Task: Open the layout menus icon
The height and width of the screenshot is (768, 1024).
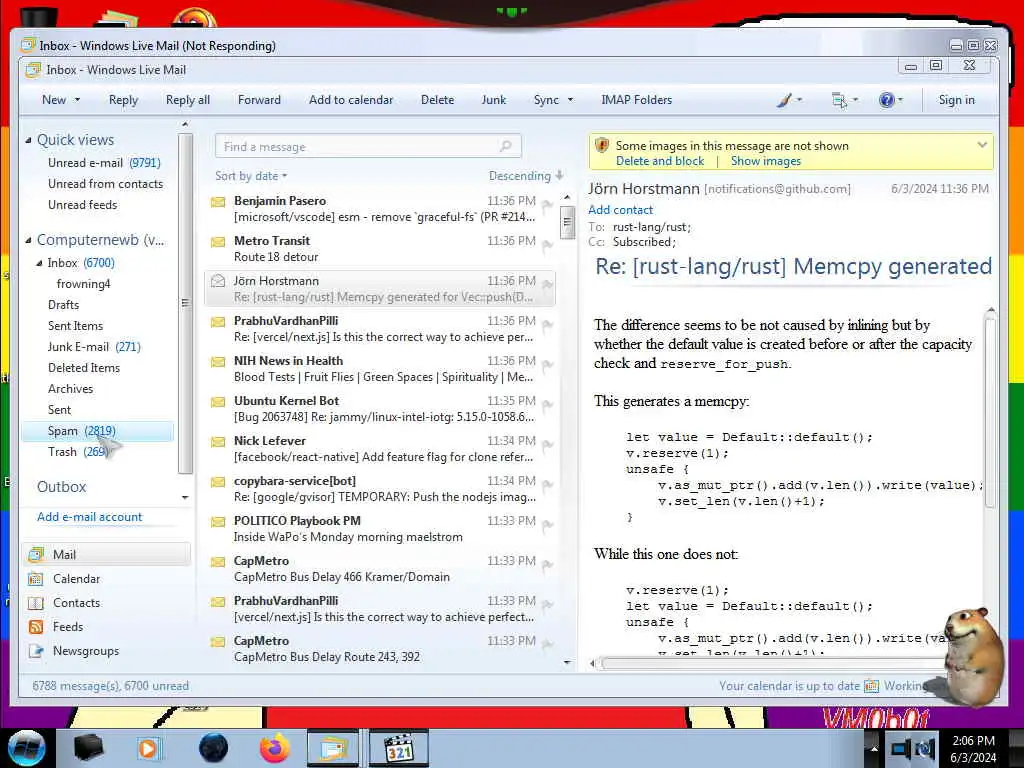Action: click(x=839, y=100)
